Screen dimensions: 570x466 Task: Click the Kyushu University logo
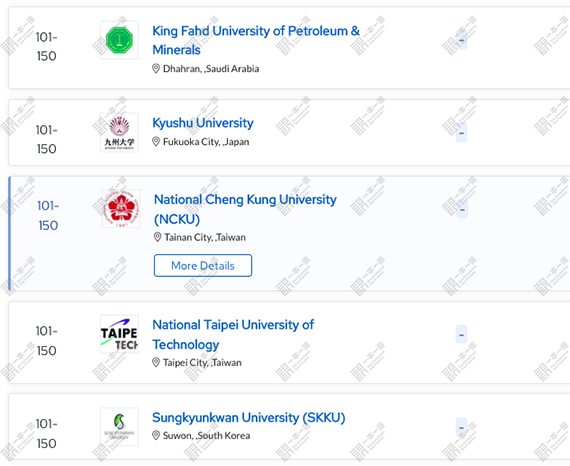pos(119,132)
